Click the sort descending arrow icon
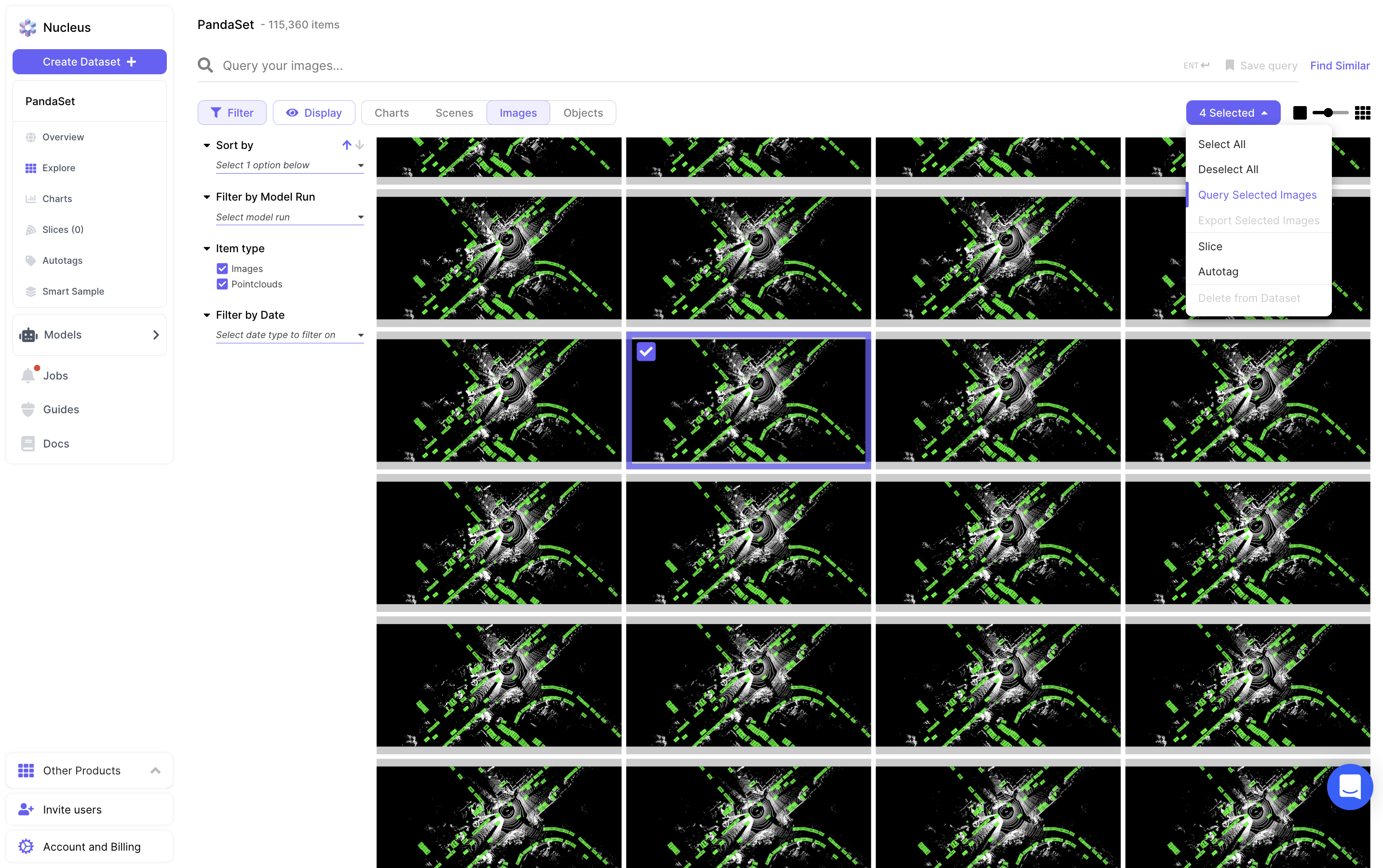The height and width of the screenshot is (868, 1383). [x=360, y=145]
